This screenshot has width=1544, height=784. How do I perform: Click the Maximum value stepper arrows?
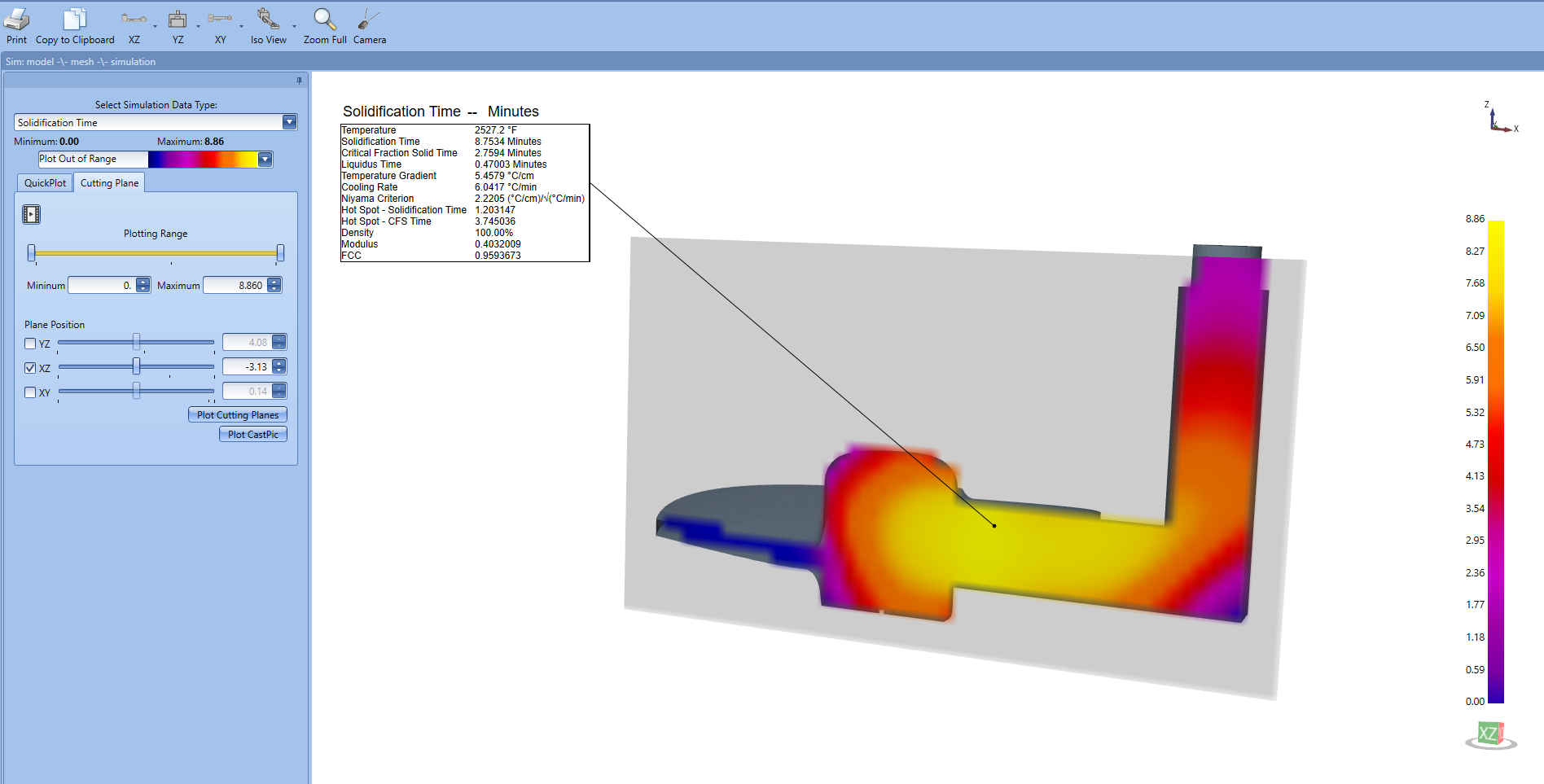(x=274, y=285)
